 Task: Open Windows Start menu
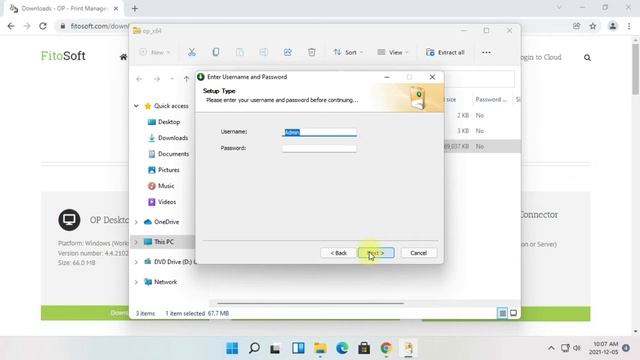point(232,348)
